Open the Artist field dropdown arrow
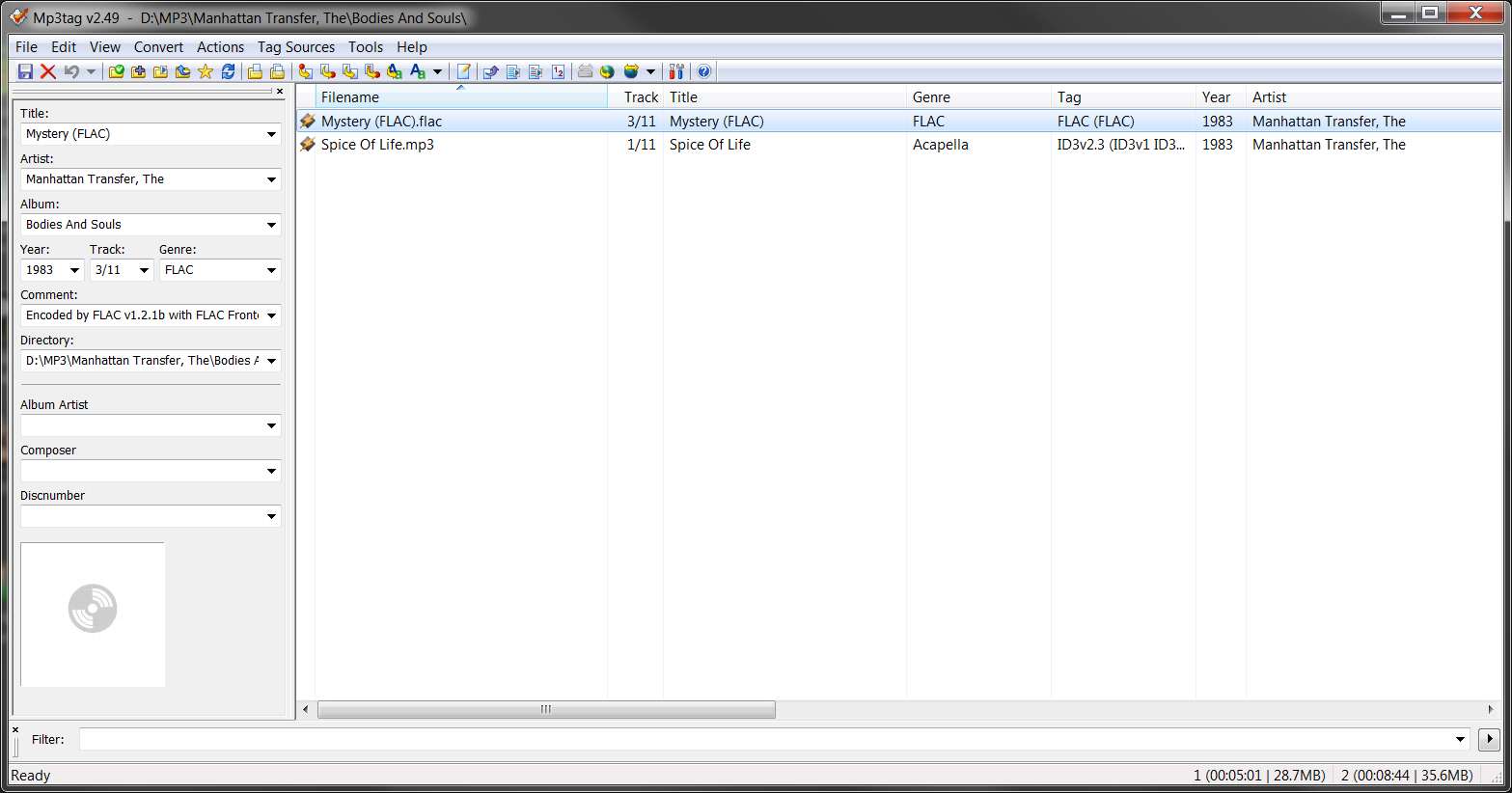 [271, 179]
